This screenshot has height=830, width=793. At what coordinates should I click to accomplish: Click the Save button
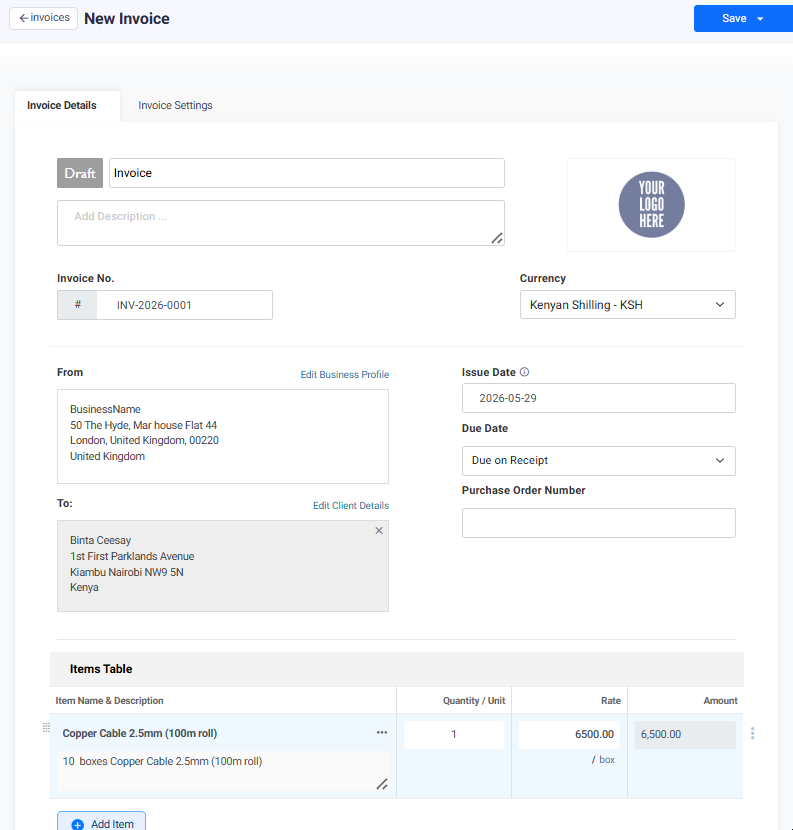point(734,19)
